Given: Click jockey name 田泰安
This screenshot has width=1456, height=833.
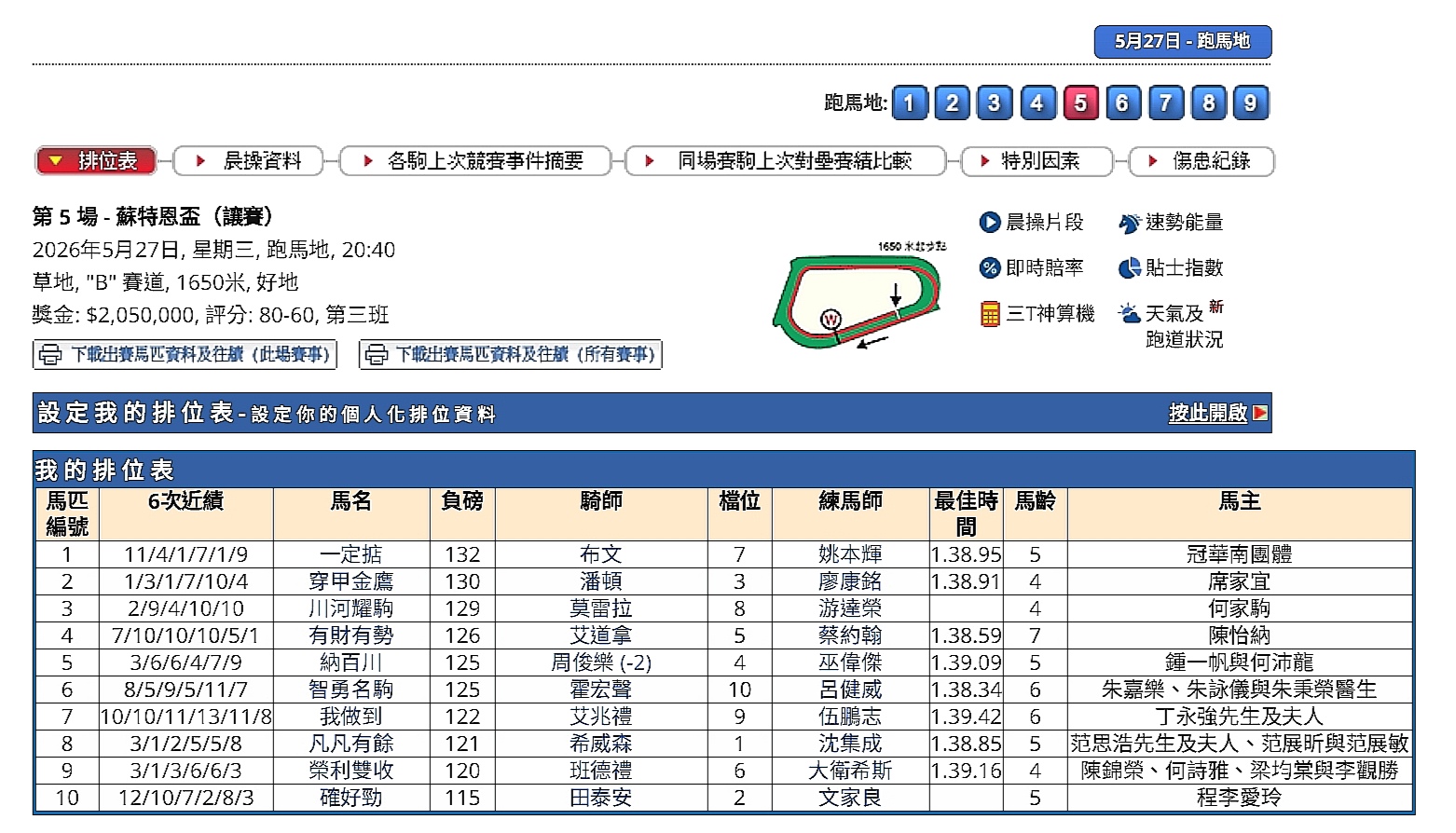Looking at the screenshot, I should 601,798.
